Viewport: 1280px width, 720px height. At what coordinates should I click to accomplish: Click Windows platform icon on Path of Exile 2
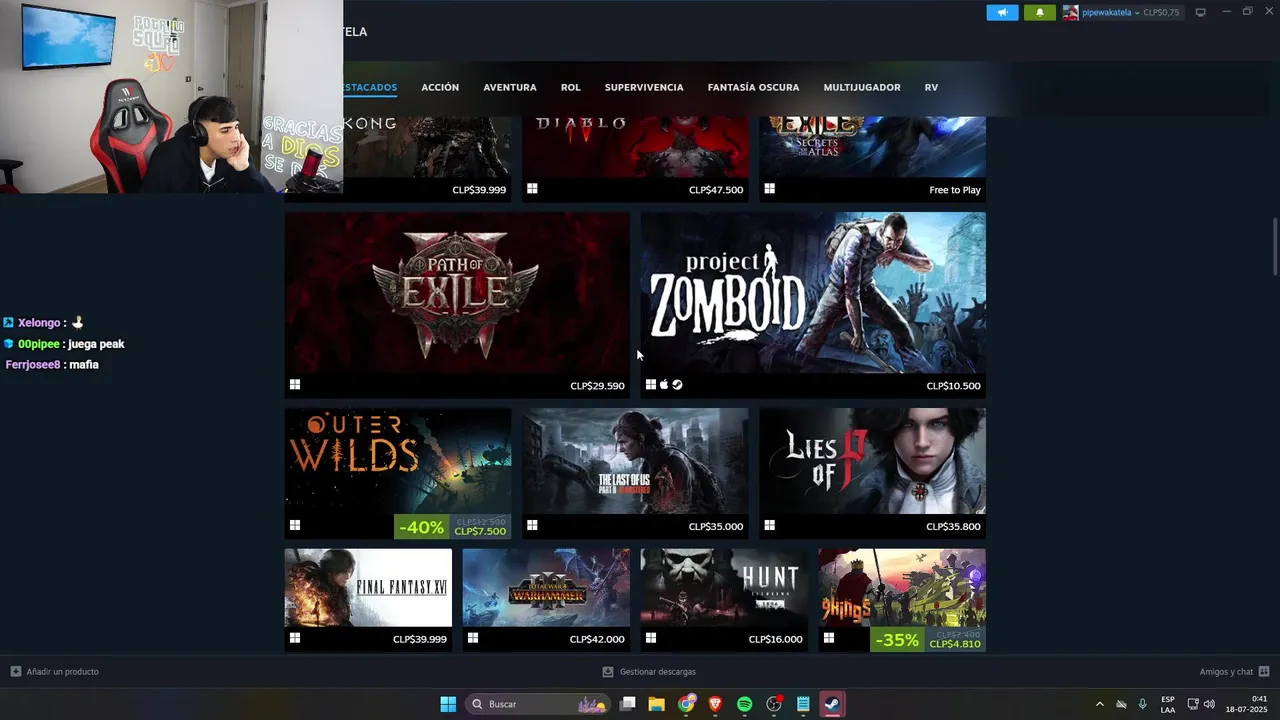pyautogui.click(x=295, y=385)
